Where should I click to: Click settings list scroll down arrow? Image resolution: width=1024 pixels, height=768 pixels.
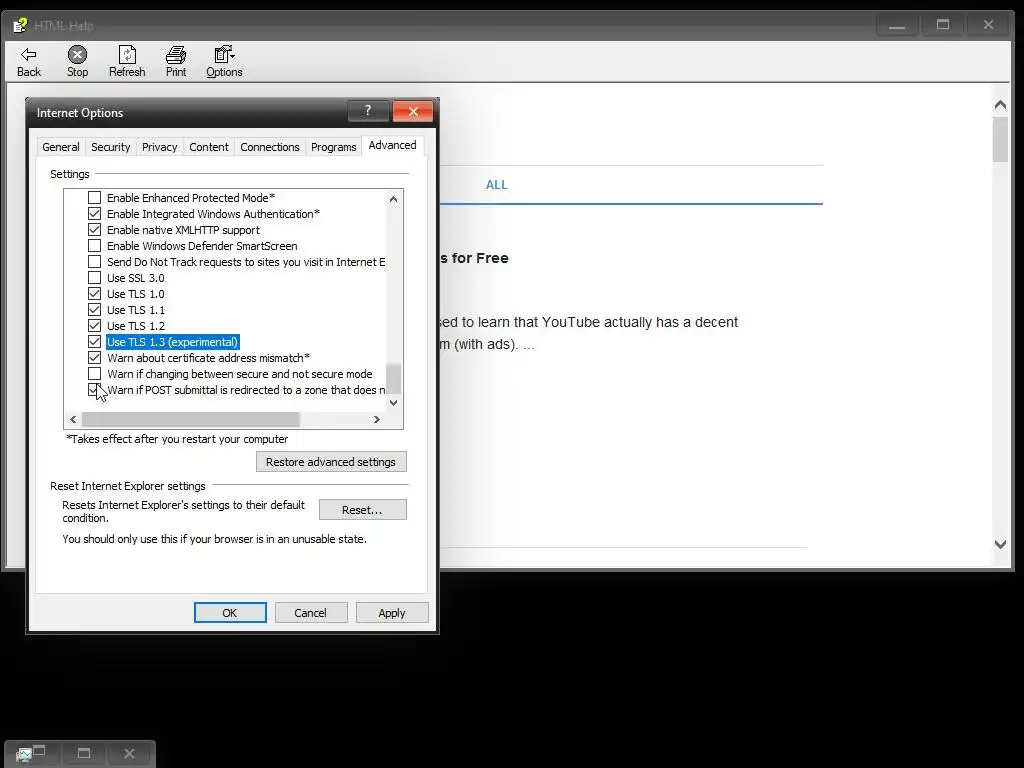(393, 403)
